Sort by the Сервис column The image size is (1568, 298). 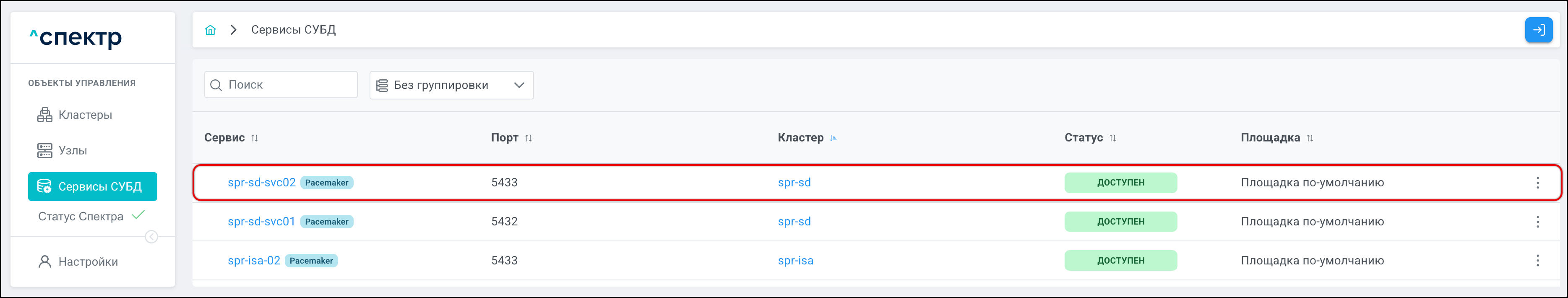pos(255,139)
